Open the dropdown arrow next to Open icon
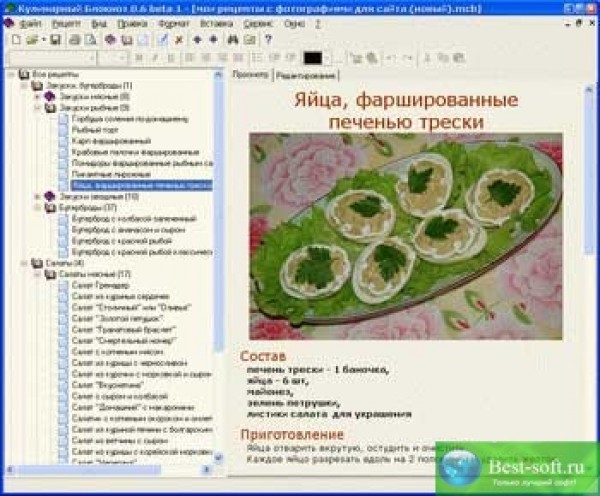This screenshot has height=496, width=600. click(x=44, y=39)
